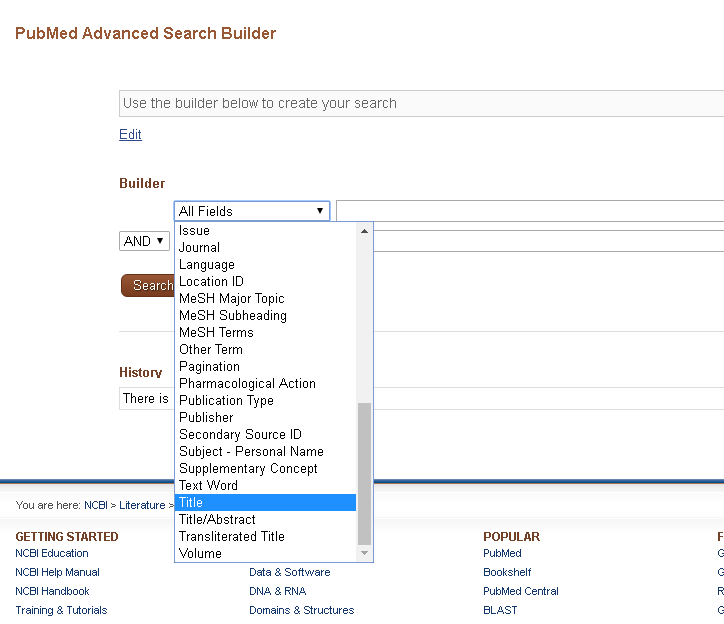Open Training & Tutorials link
Screen dimensions: 724x624
tap(61, 610)
